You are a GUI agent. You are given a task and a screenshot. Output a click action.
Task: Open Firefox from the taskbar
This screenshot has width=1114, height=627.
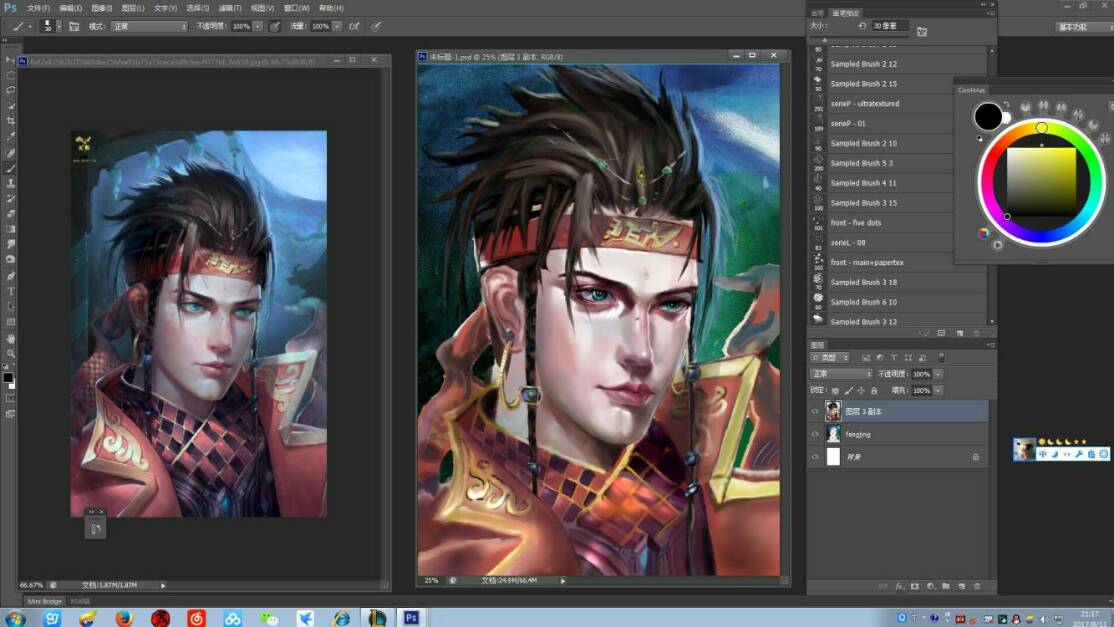[124, 618]
